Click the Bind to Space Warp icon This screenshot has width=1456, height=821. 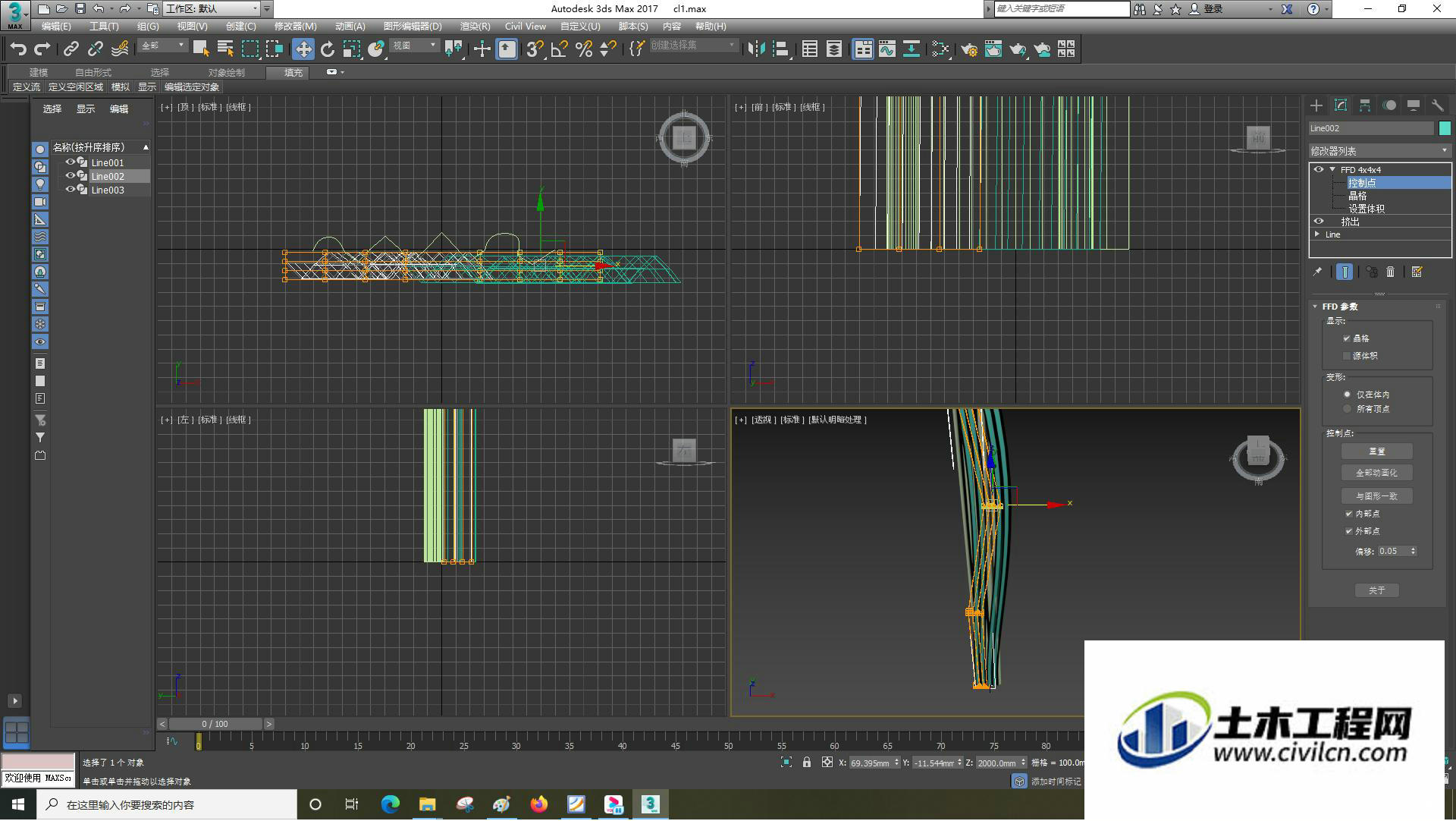point(120,49)
